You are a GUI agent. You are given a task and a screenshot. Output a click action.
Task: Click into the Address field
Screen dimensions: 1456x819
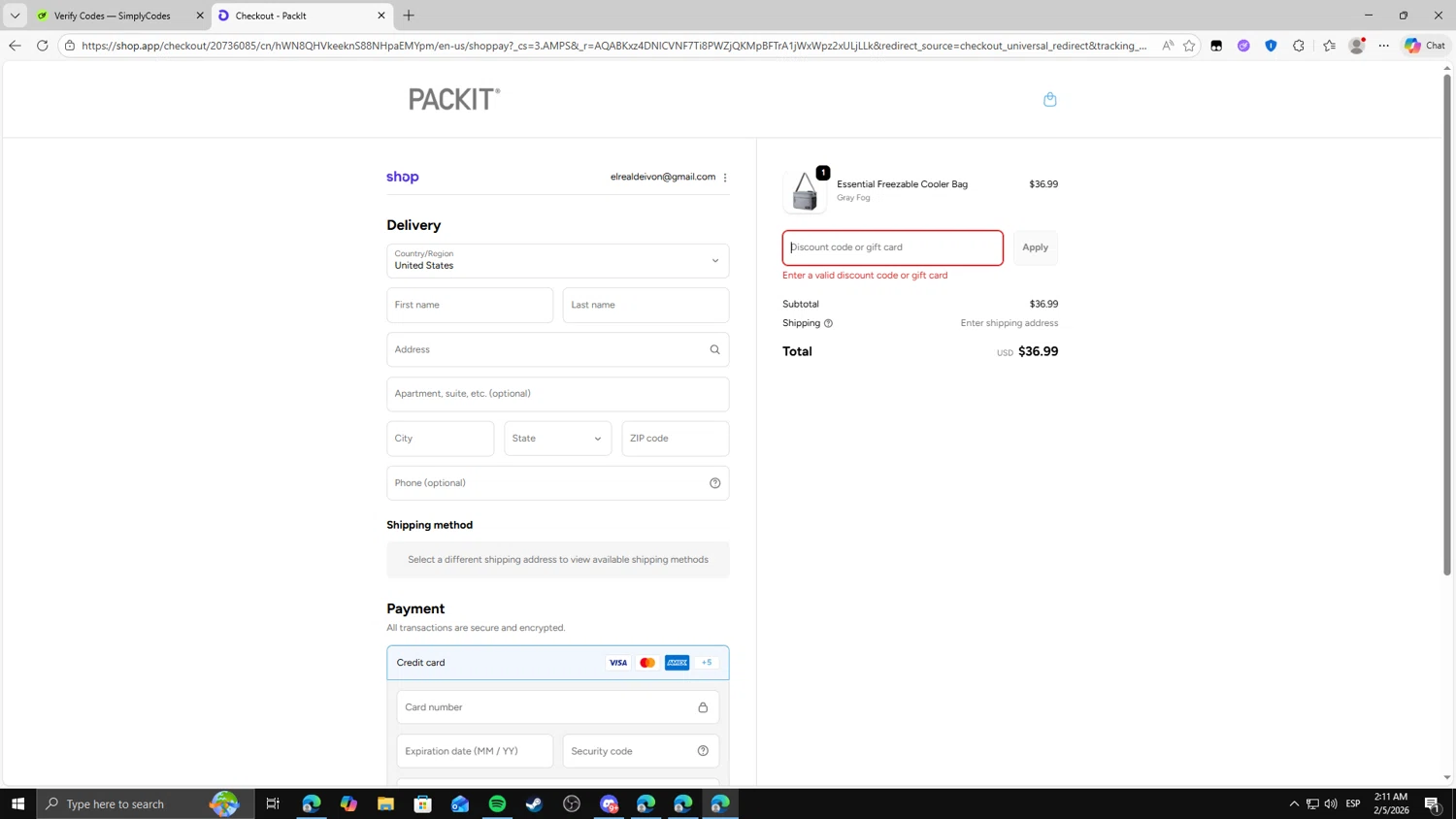[x=558, y=349]
